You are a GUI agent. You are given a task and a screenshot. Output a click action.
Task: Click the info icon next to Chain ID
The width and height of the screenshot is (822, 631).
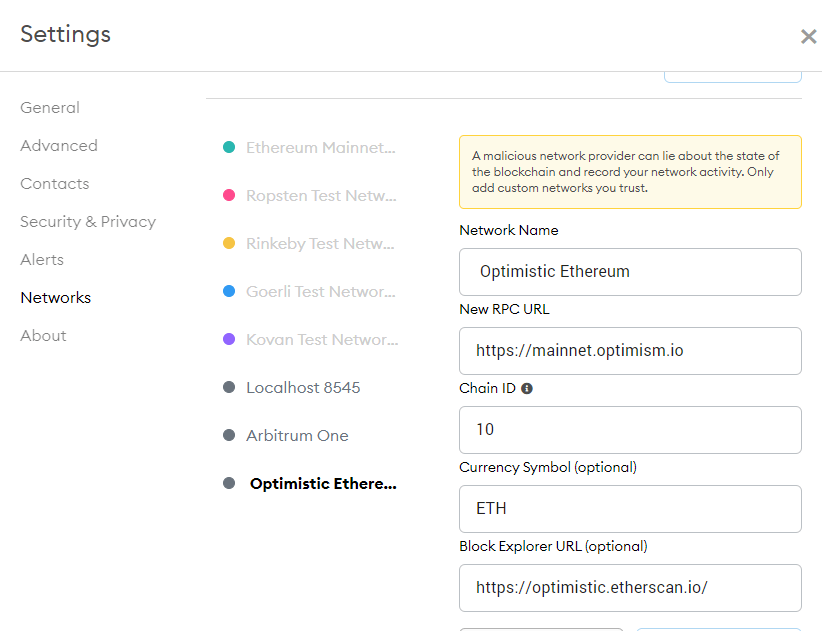click(527, 388)
